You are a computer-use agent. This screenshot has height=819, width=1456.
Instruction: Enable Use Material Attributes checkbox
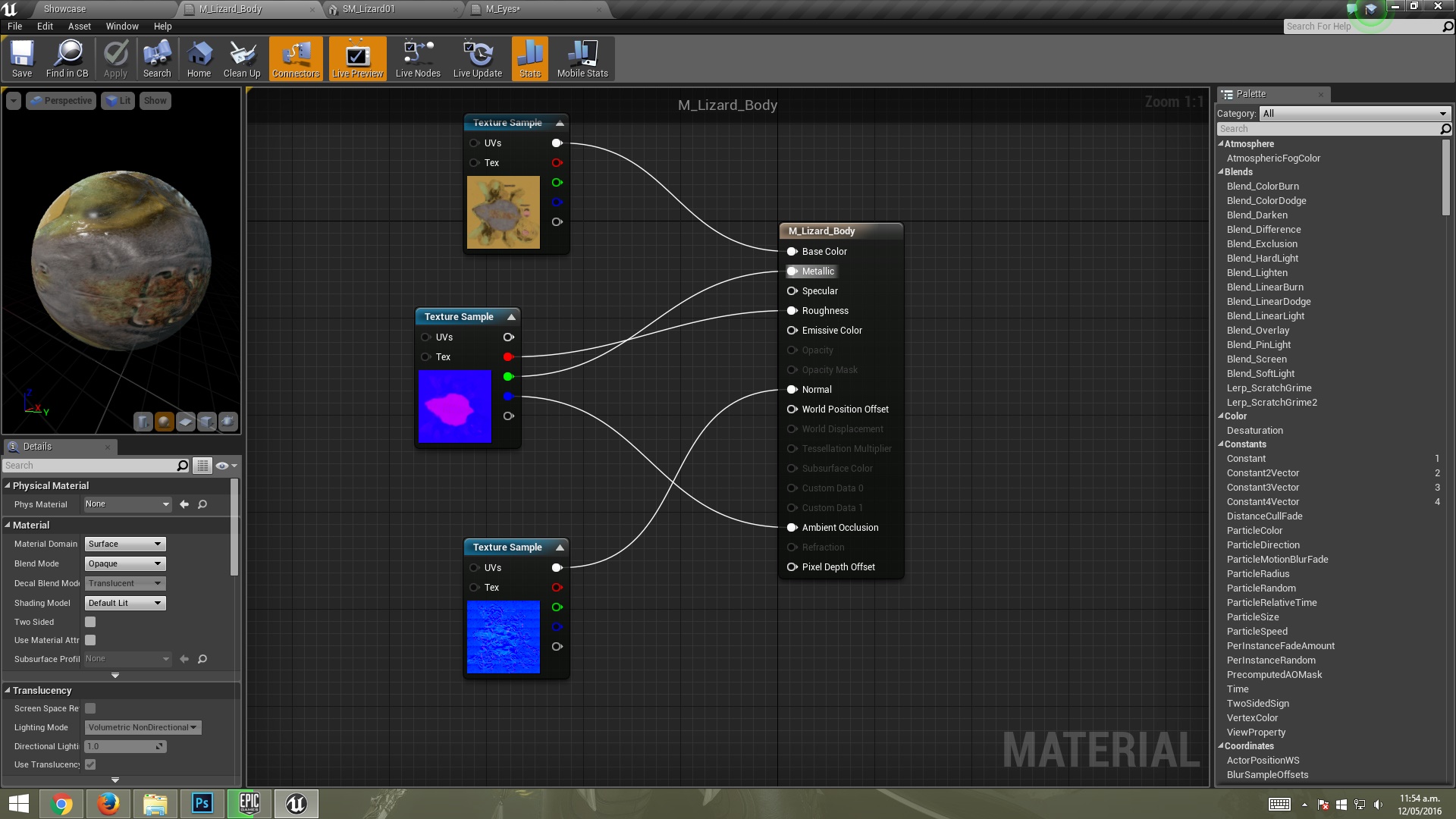click(90, 640)
